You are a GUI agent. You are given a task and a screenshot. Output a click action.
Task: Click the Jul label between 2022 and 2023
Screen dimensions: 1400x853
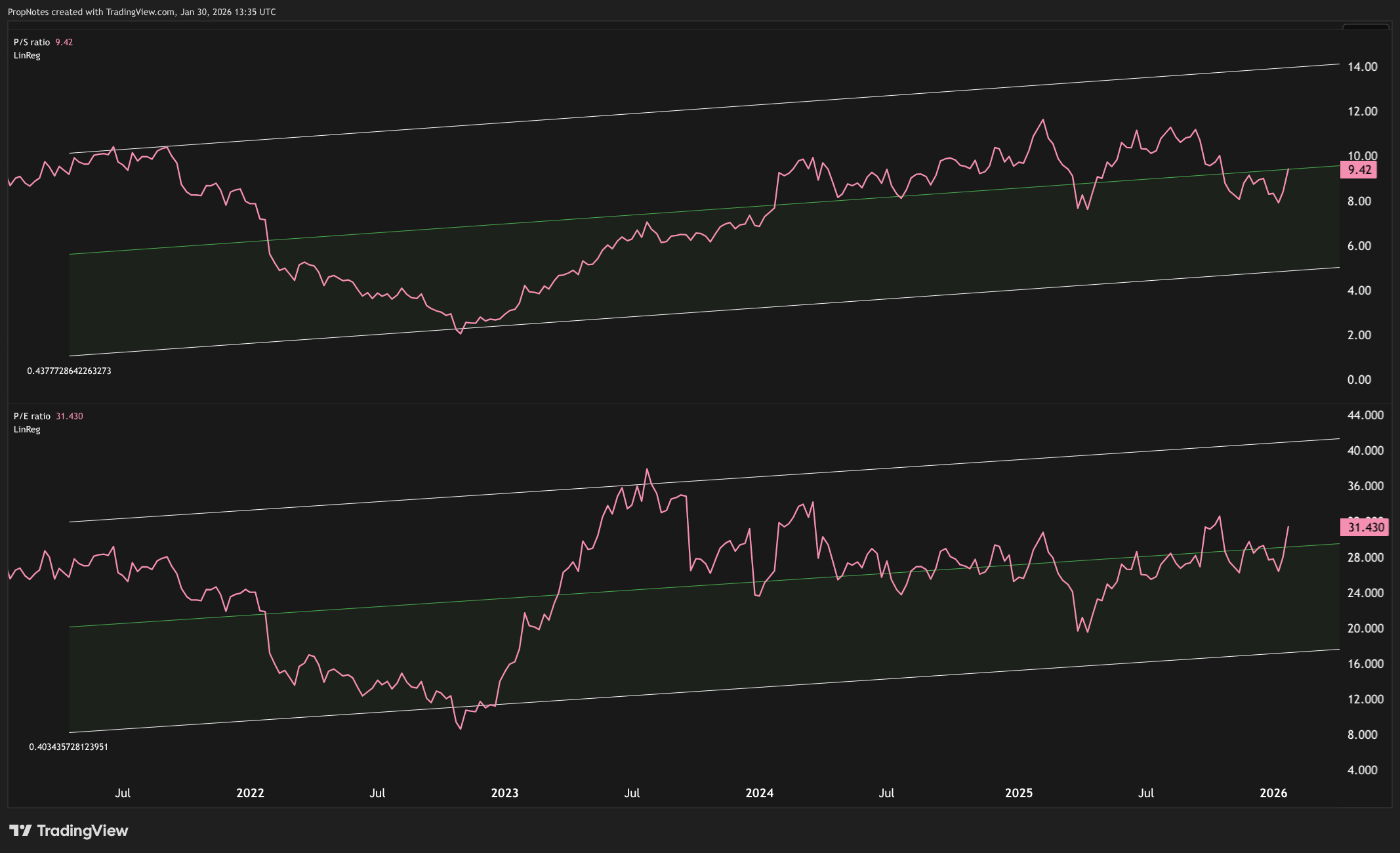377,793
